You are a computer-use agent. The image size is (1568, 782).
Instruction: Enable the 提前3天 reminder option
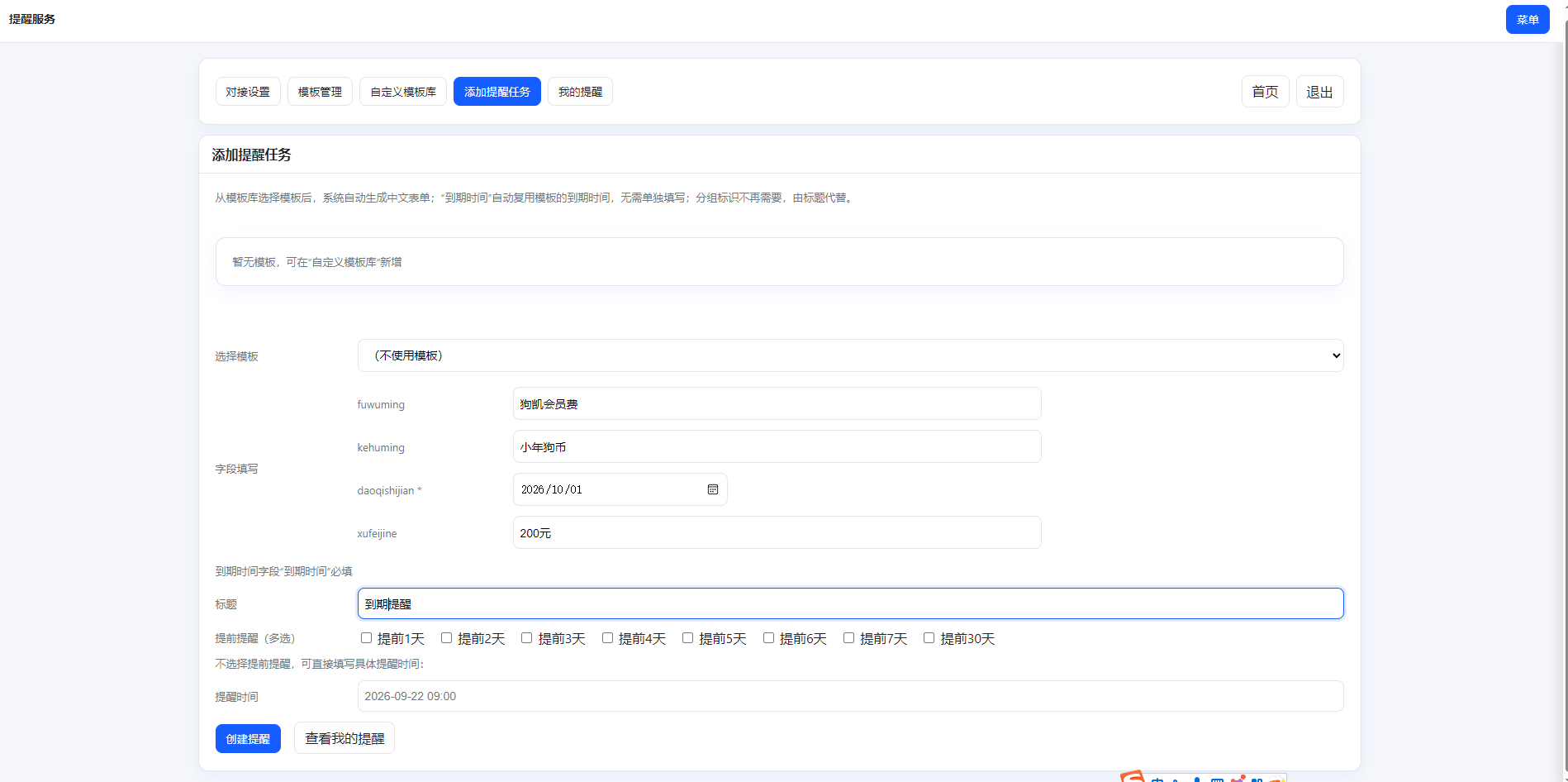[x=526, y=638]
